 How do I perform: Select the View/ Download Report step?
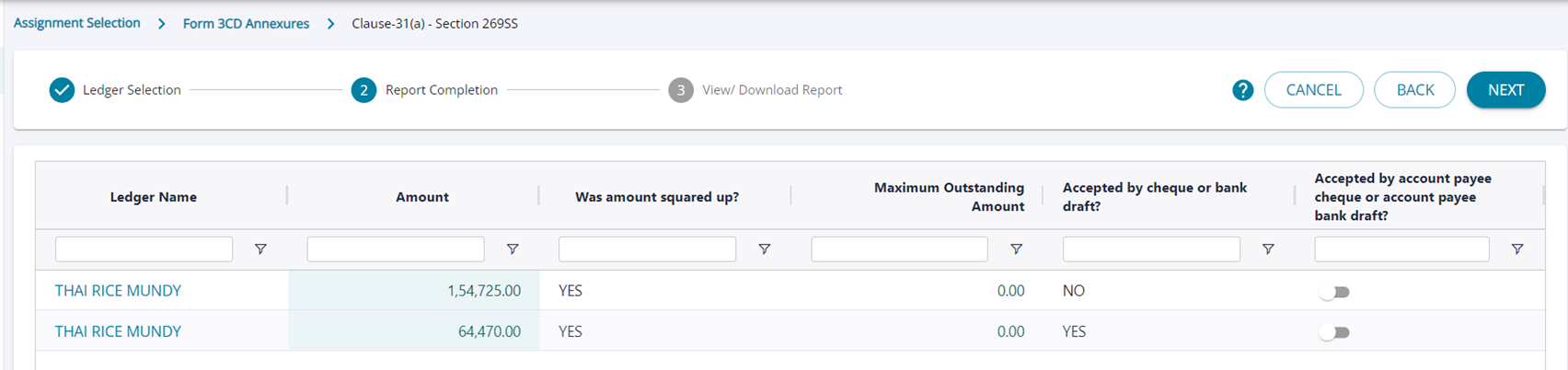(x=771, y=90)
